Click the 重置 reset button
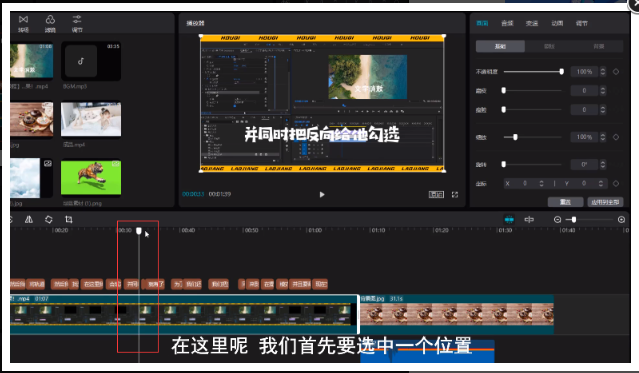639x373 pixels. coord(565,202)
